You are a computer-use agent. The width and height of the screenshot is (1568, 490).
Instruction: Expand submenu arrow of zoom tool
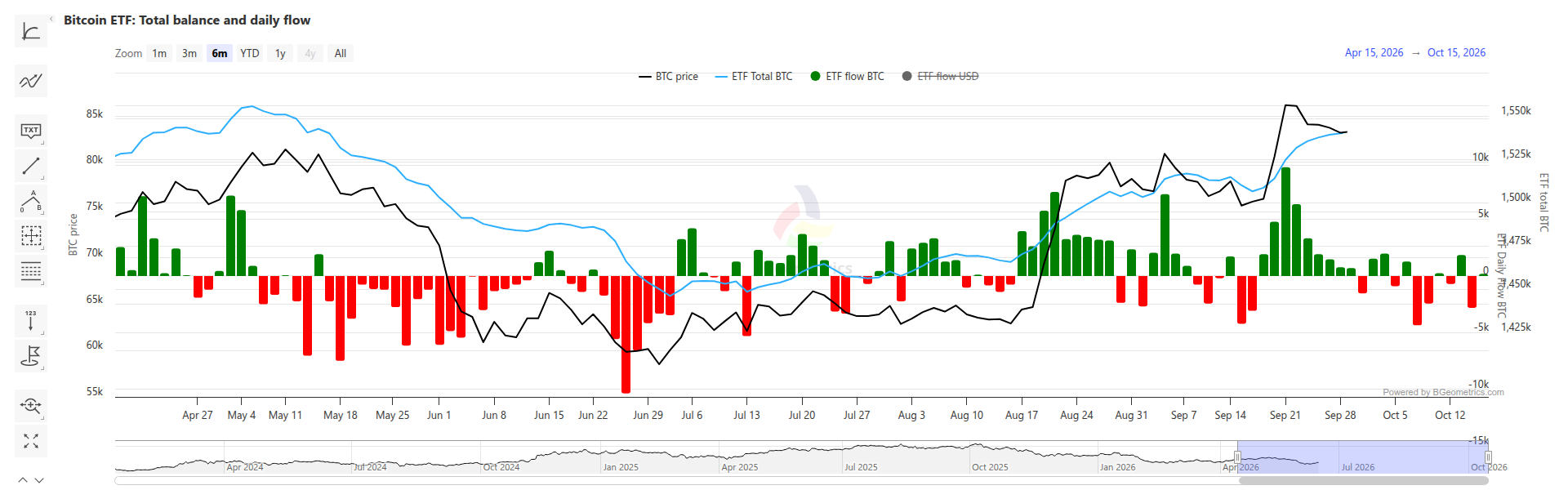[x=42, y=416]
